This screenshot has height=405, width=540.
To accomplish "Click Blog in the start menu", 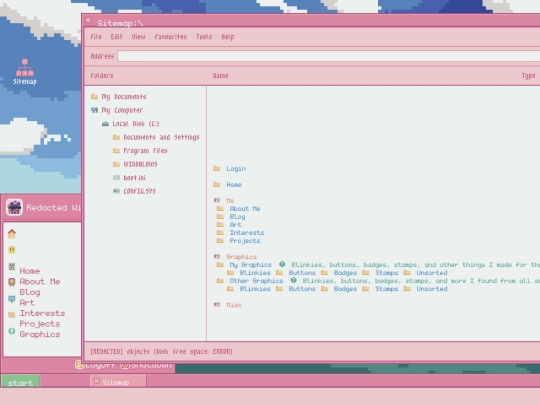I will point(30,292).
